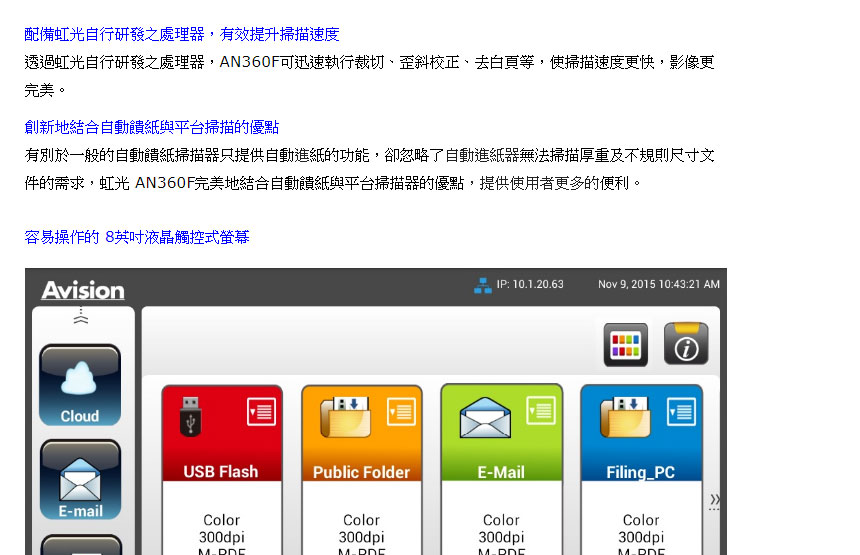
Task: Click heading 容易操作的 8英吋液晶觸控式螢幕
Action: click(137, 237)
